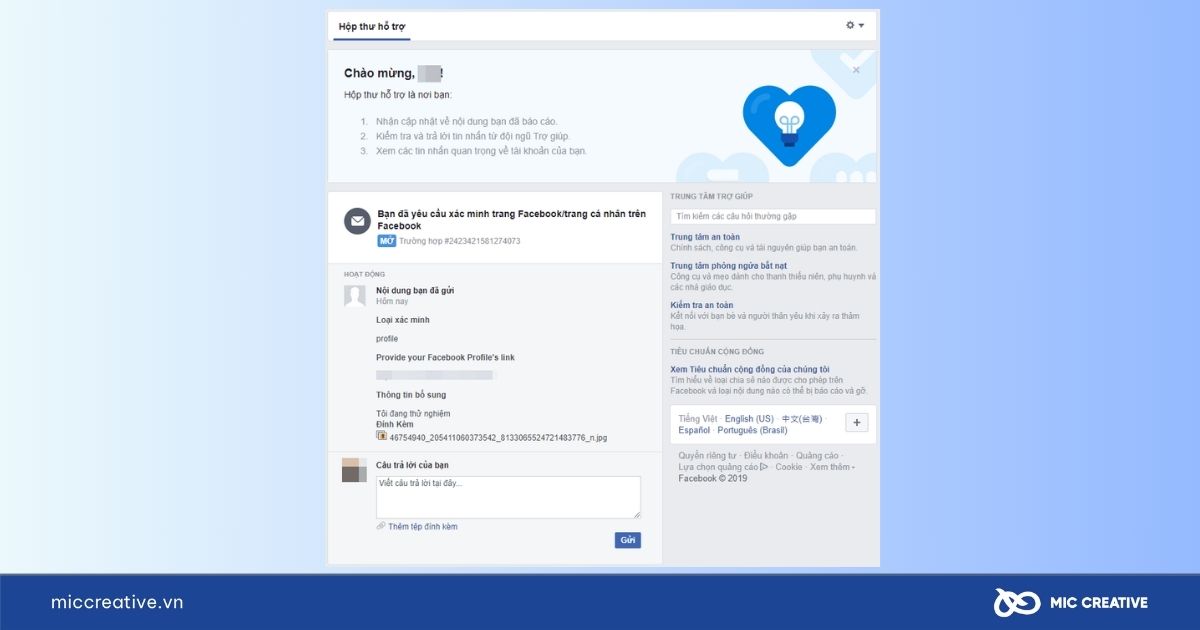
Task: Click the MIC Creative logo
Action: 1070,602
